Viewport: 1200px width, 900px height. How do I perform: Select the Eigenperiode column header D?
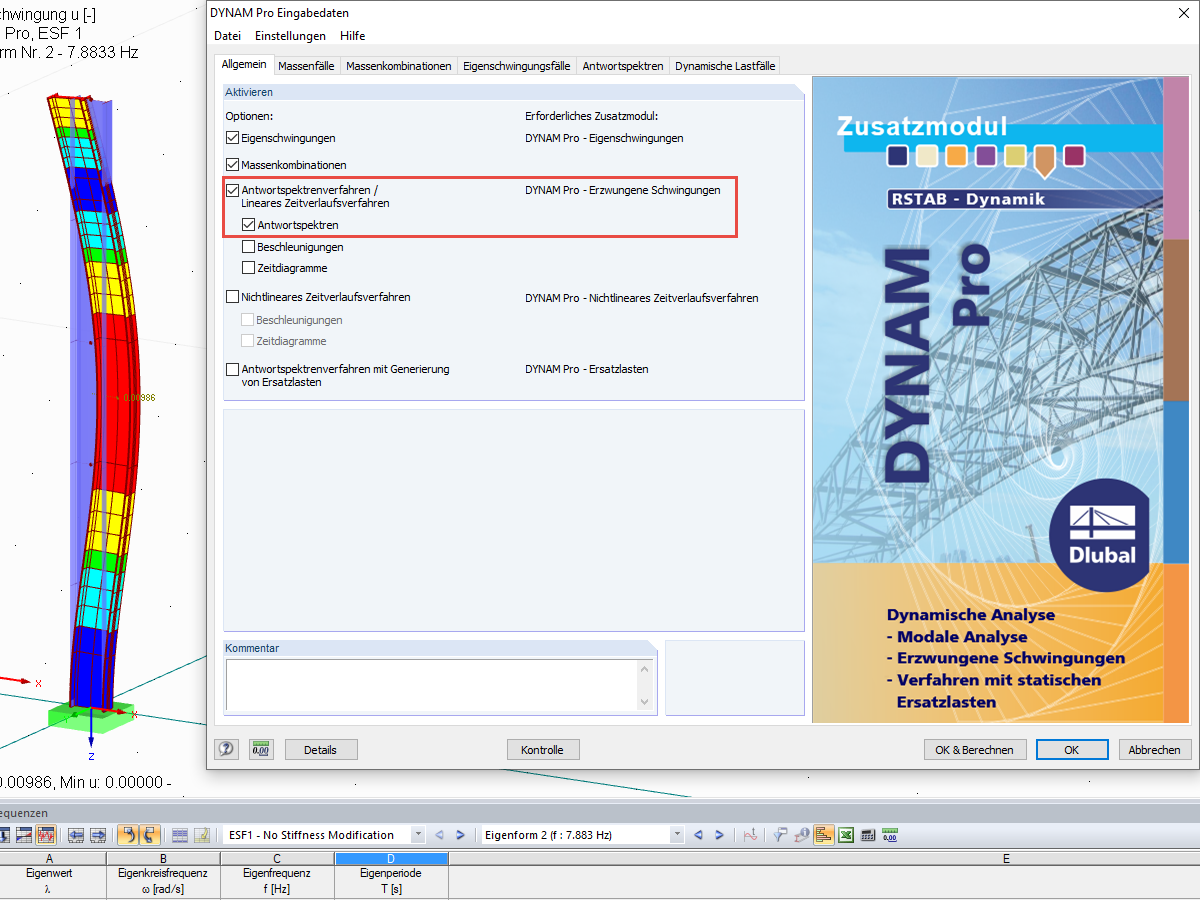(391, 857)
